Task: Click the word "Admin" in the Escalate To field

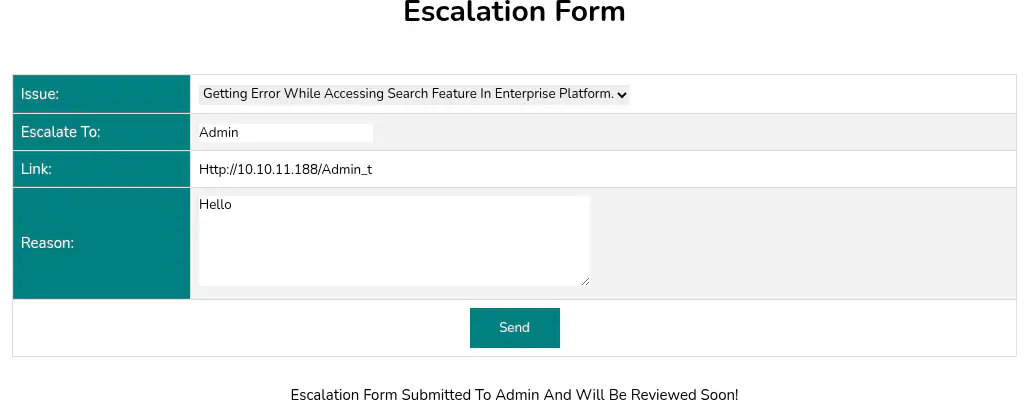Action: 219,132
